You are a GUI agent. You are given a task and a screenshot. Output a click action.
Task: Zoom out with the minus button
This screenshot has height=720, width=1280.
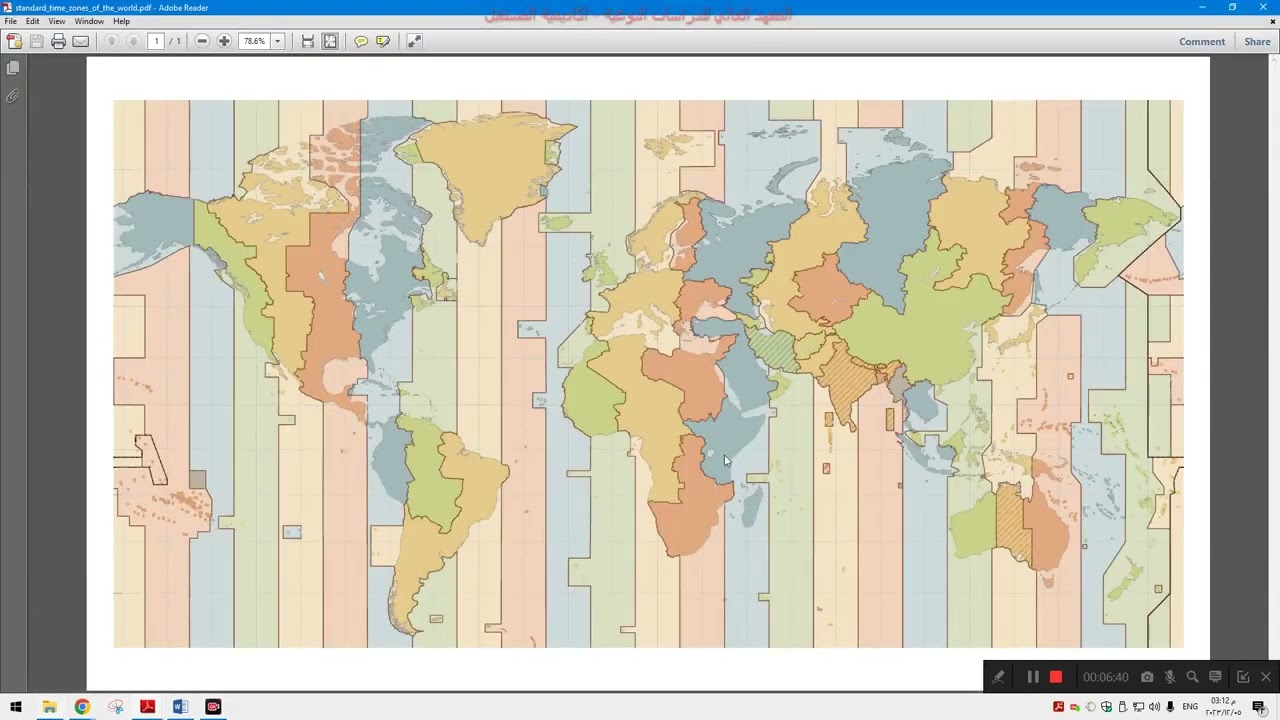pyautogui.click(x=202, y=41)
